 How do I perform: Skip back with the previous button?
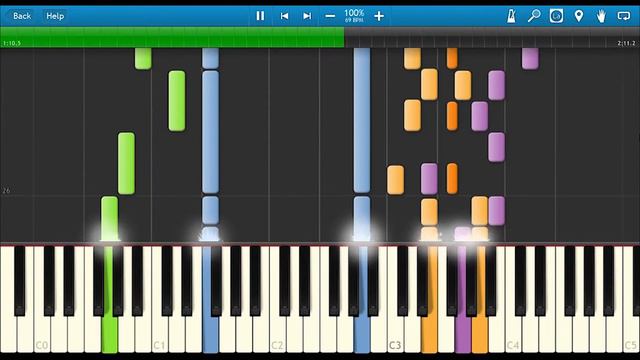click(x=284, y=16)
